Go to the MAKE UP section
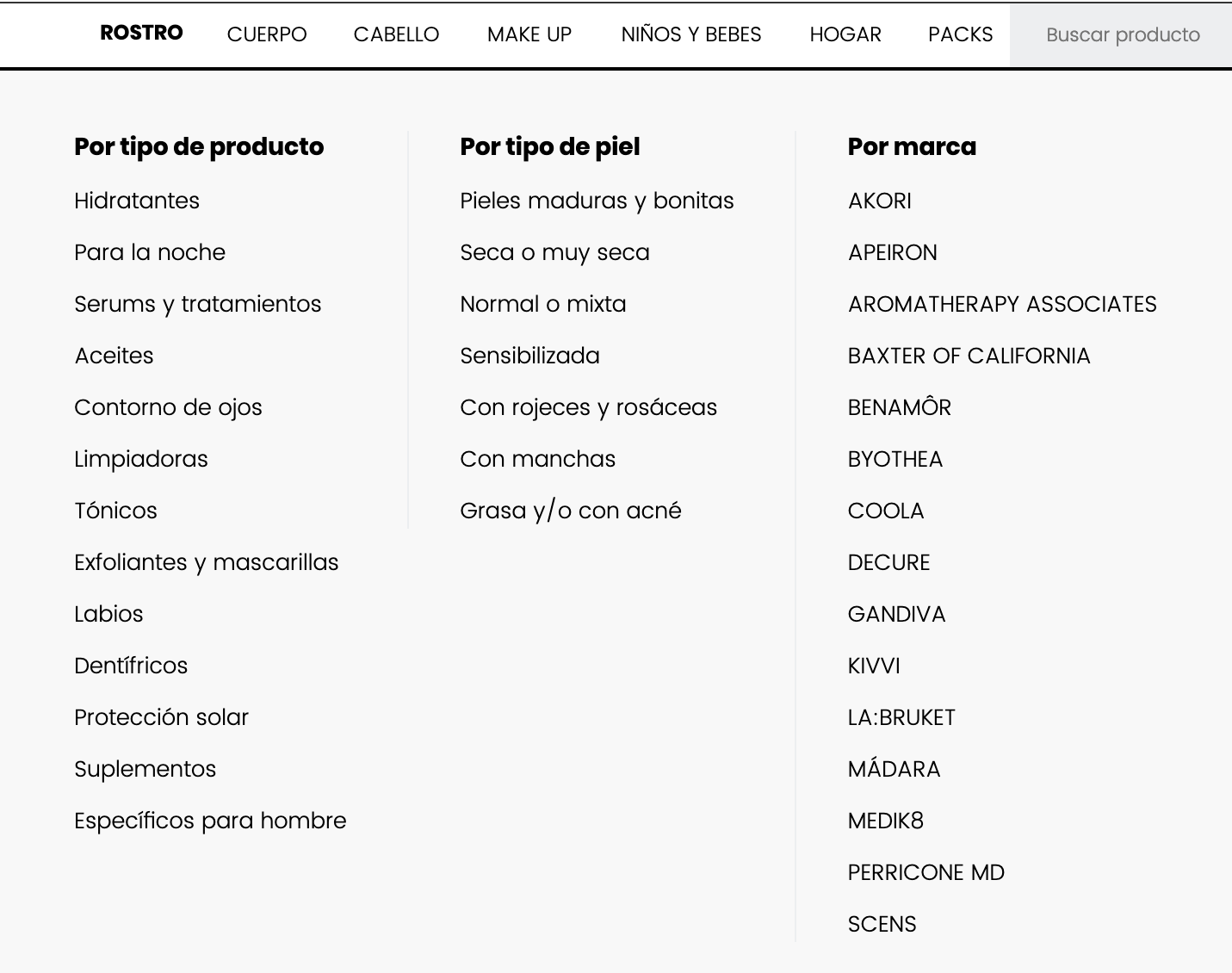 click(529, 34)
